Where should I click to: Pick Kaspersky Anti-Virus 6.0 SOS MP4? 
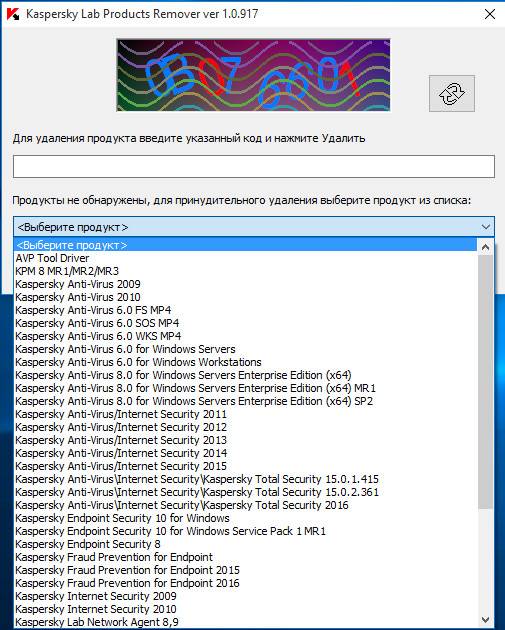coord(245,323)
